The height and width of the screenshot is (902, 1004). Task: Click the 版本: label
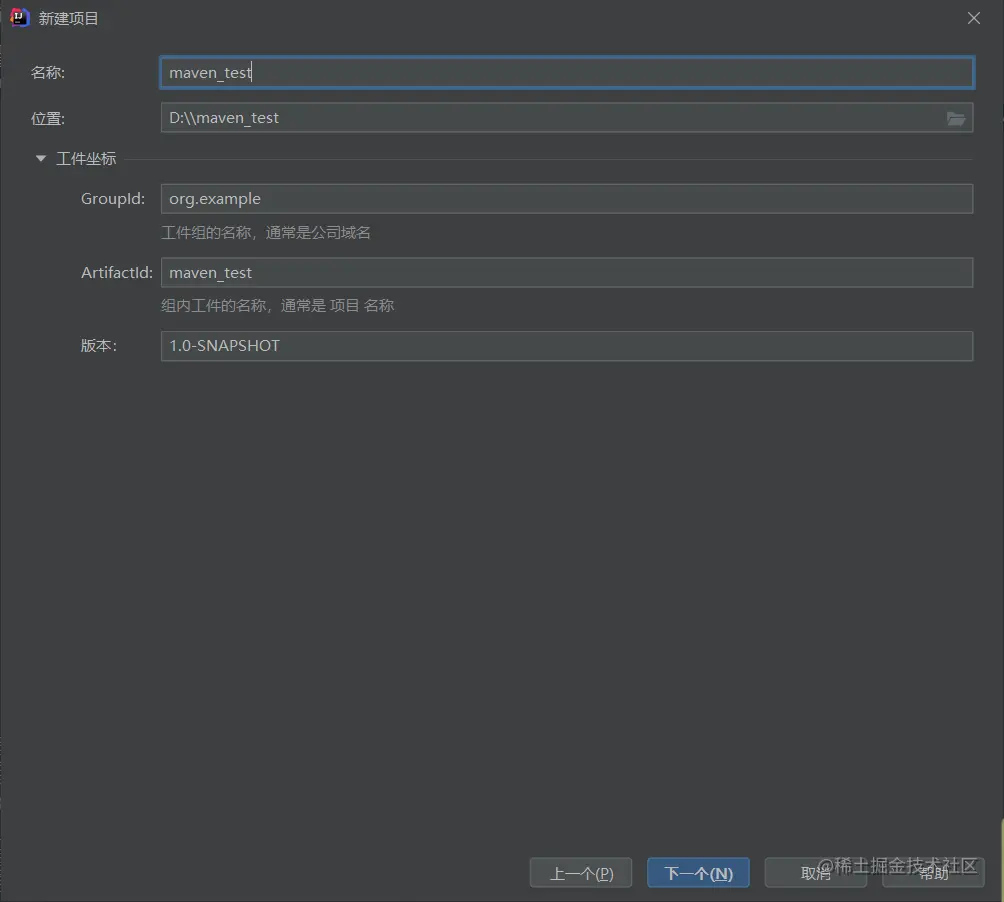click(x=99, y=346)
